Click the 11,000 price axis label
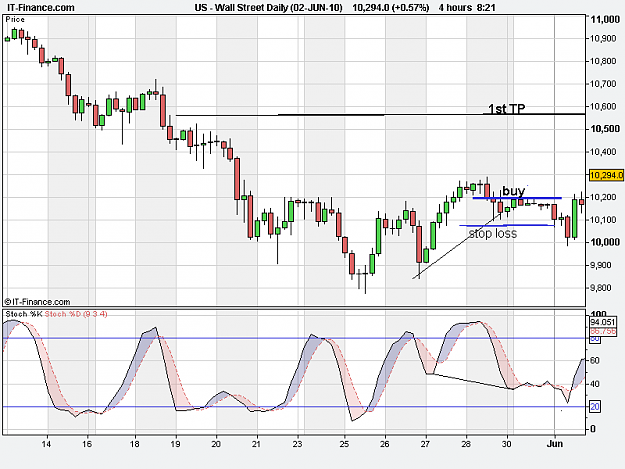This screenshot has height=469, width=625. (605, 19)
